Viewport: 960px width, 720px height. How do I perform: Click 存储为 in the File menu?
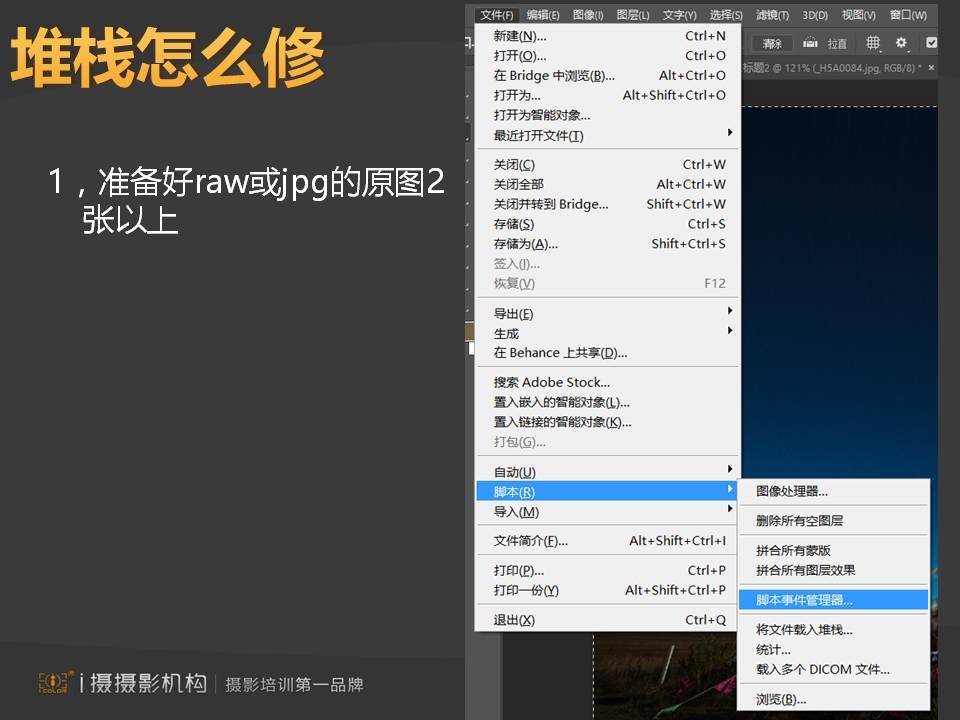(525, 243)
